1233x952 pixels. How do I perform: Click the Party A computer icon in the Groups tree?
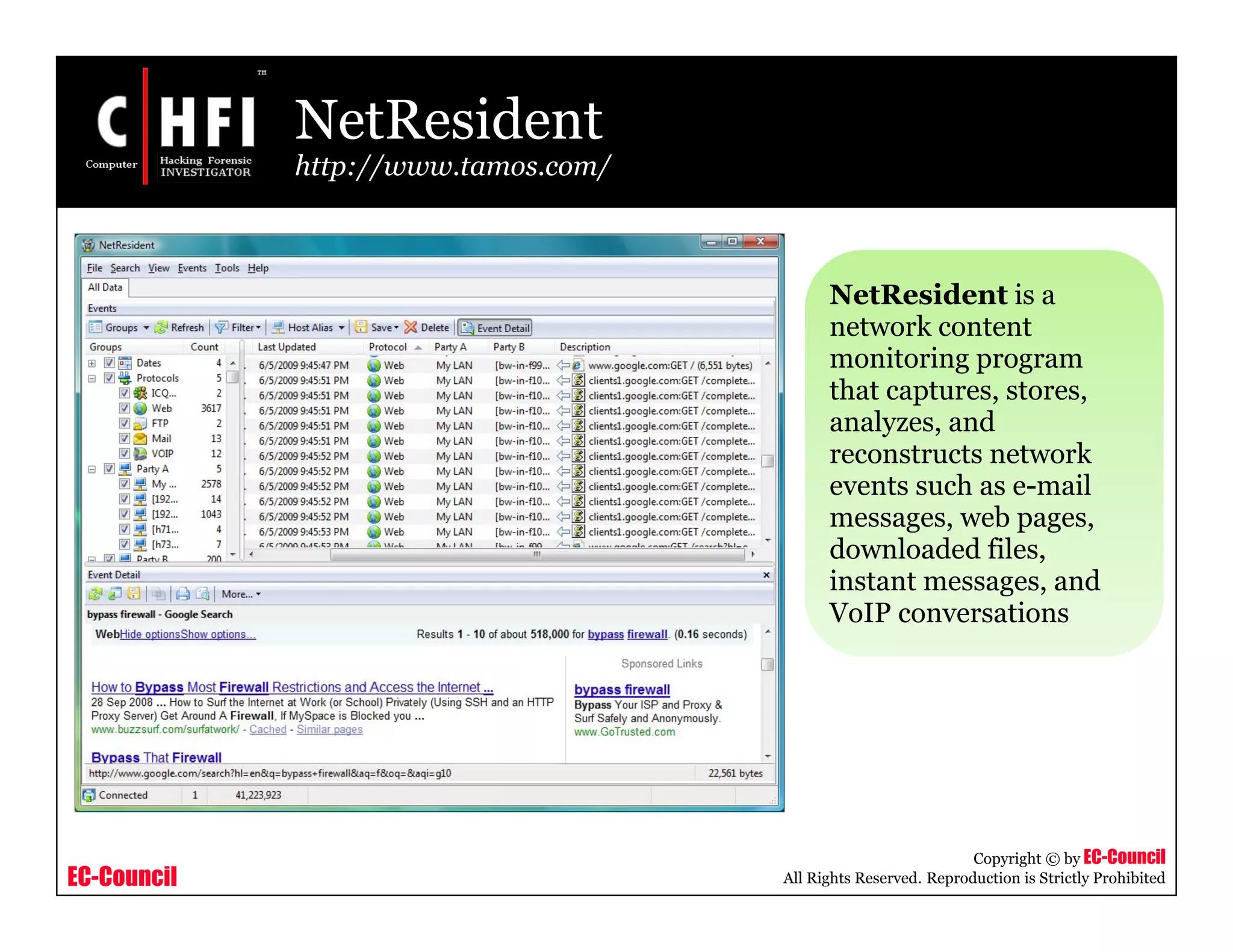click(x=125, y=468)
